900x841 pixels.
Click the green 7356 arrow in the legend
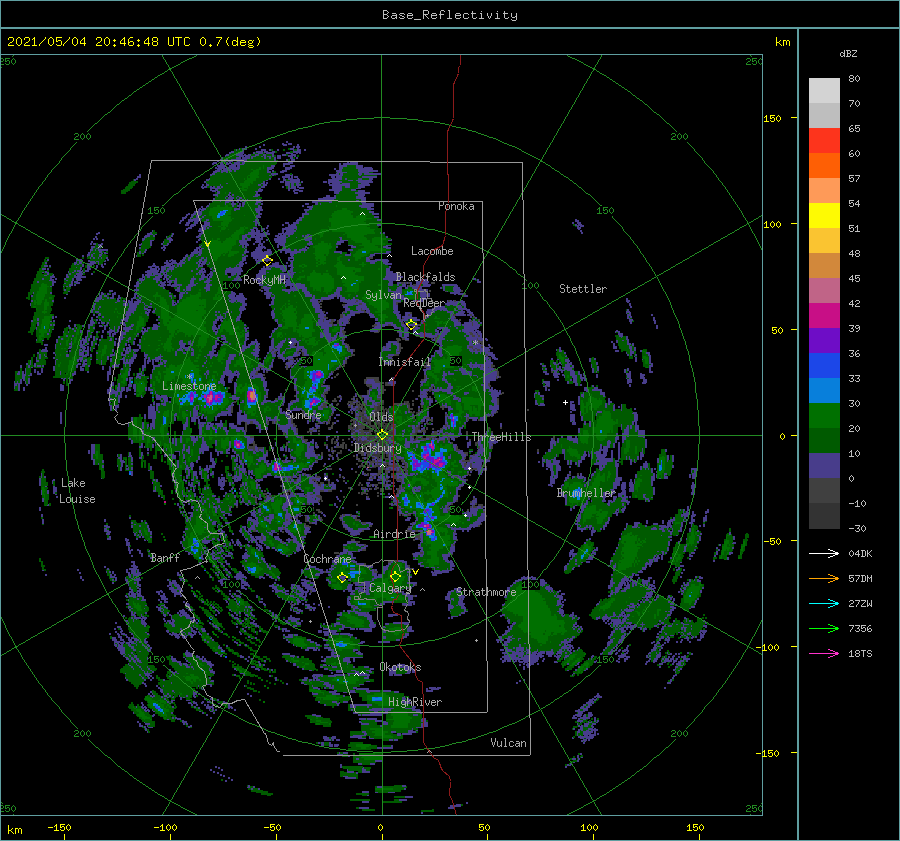pyautogui.click(x=824, y=629)
